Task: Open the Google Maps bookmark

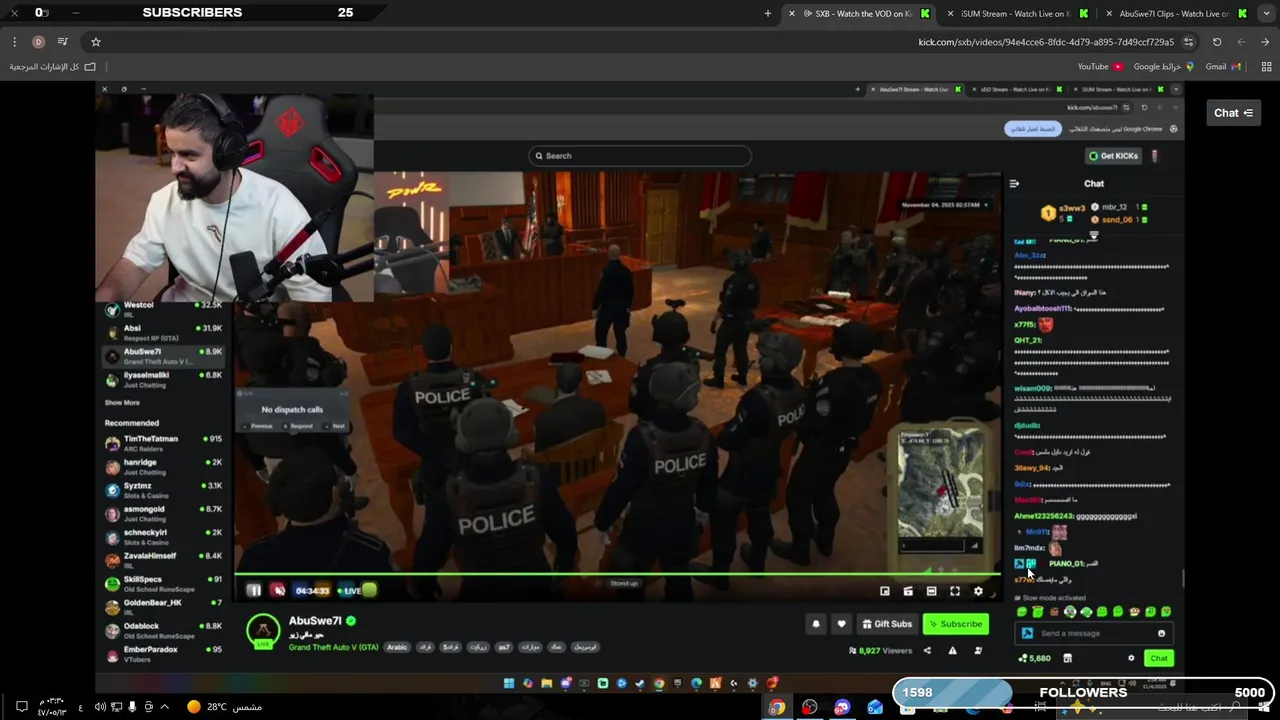Action: 1164,67
